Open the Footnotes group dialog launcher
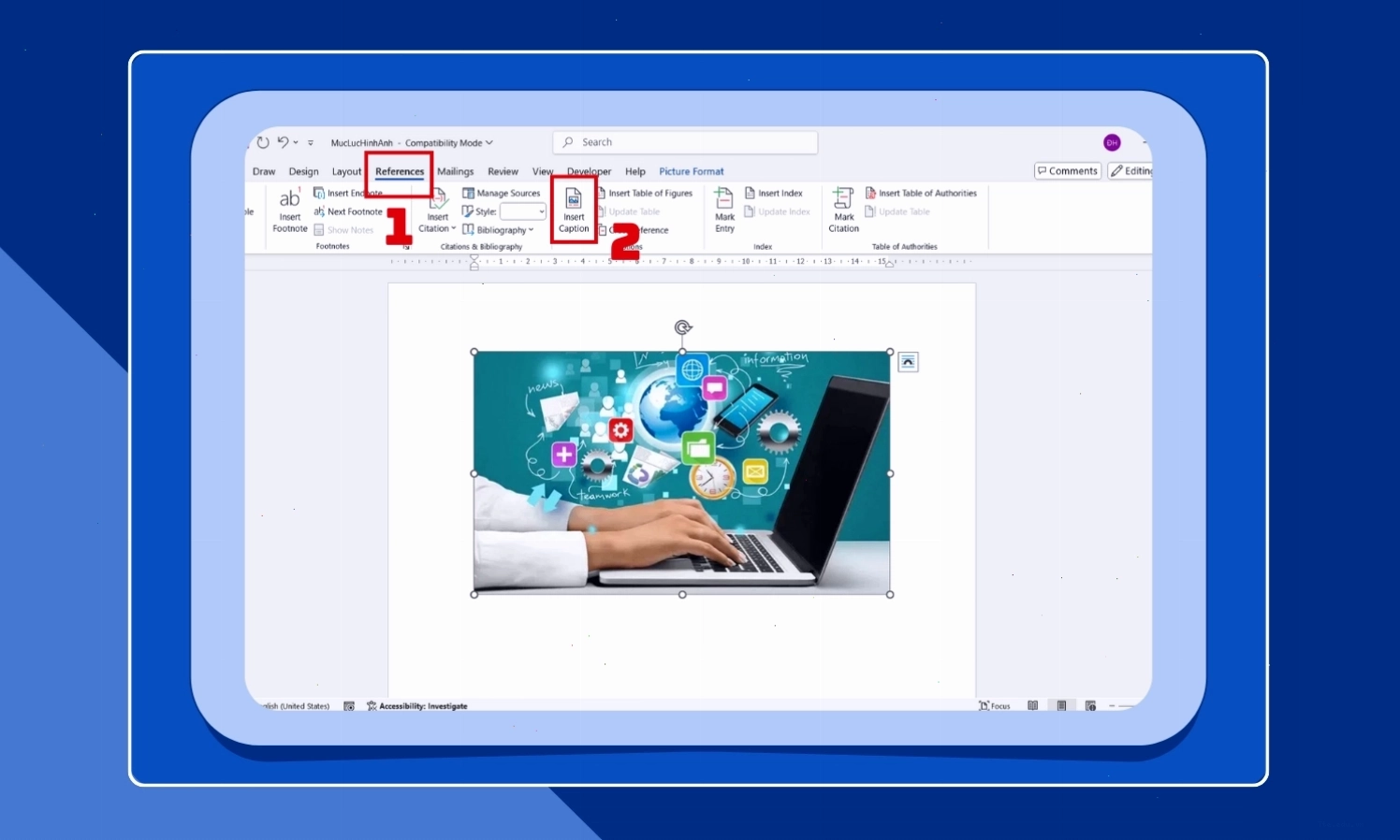1400x840 pixels. pyautogui.click(x=406, y=247)
